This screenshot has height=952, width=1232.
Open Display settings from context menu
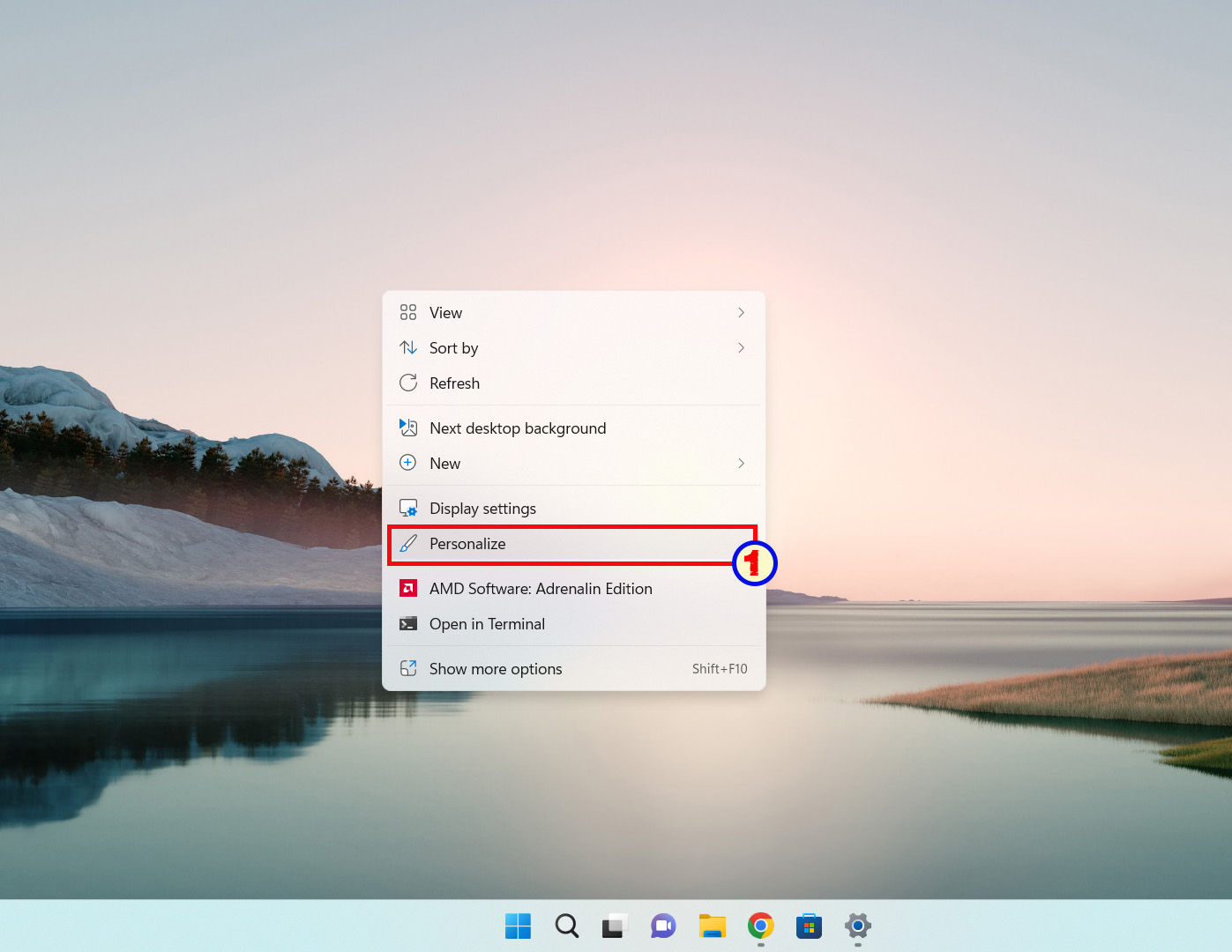574,509
